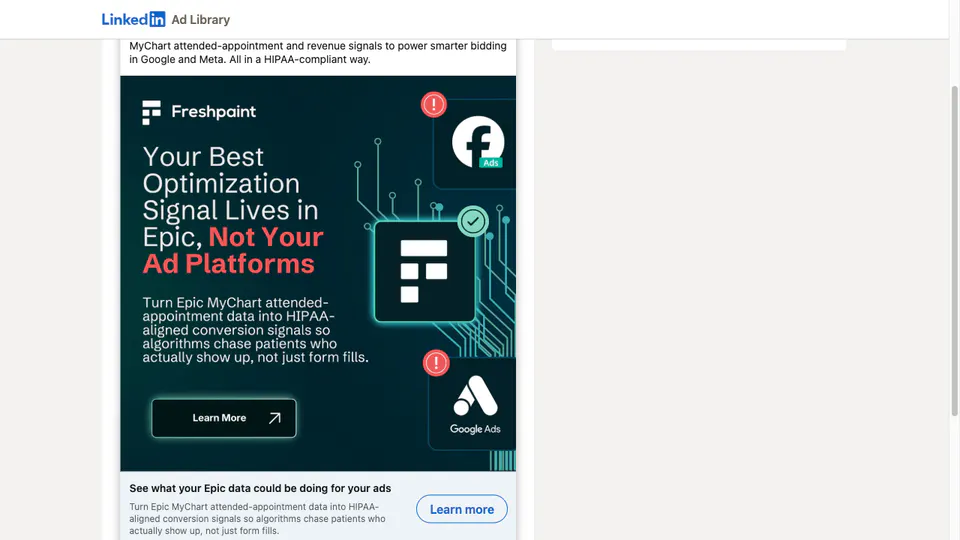960x540 pixels.
Task: Click the blue Learn more button
Action: click(x=462, y=509)
